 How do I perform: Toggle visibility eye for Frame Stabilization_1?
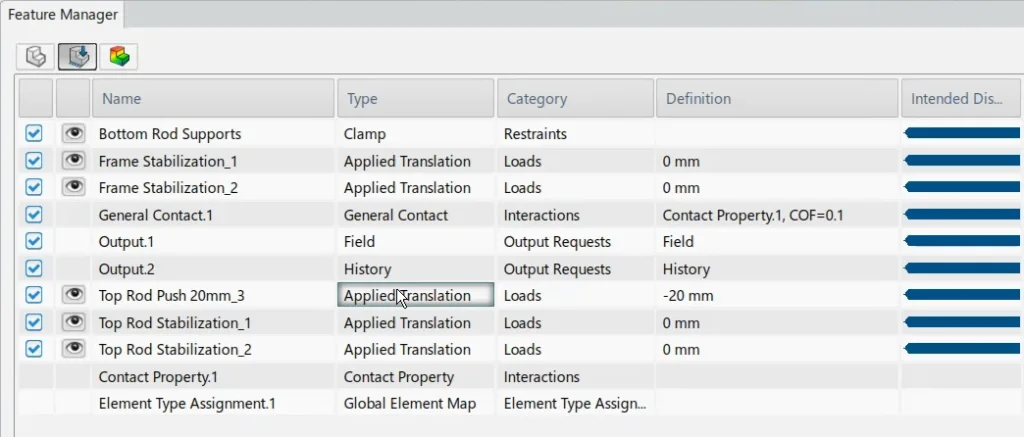(x=72, y=160)
